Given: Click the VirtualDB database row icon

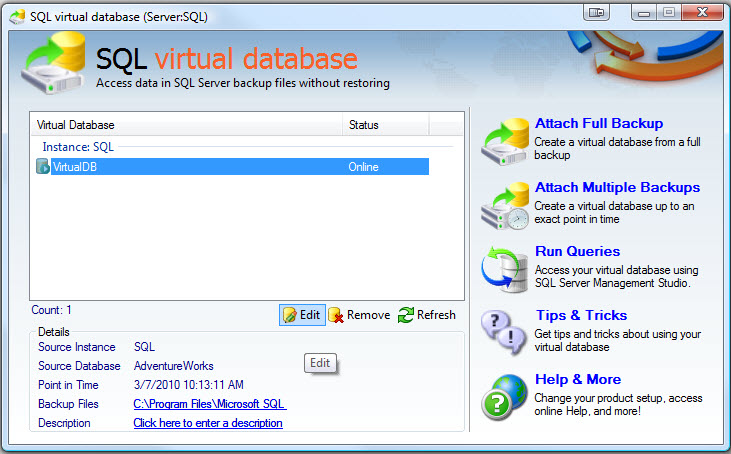Looking at the screenshot, I should pos(42,166).
